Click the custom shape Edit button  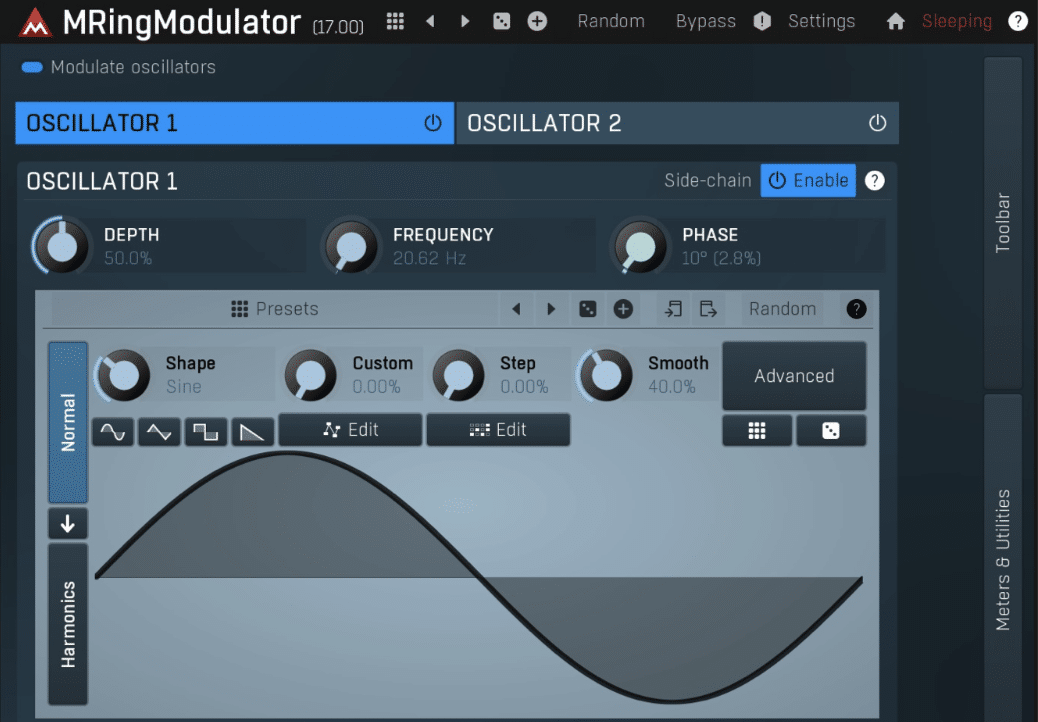click(350, 430)
